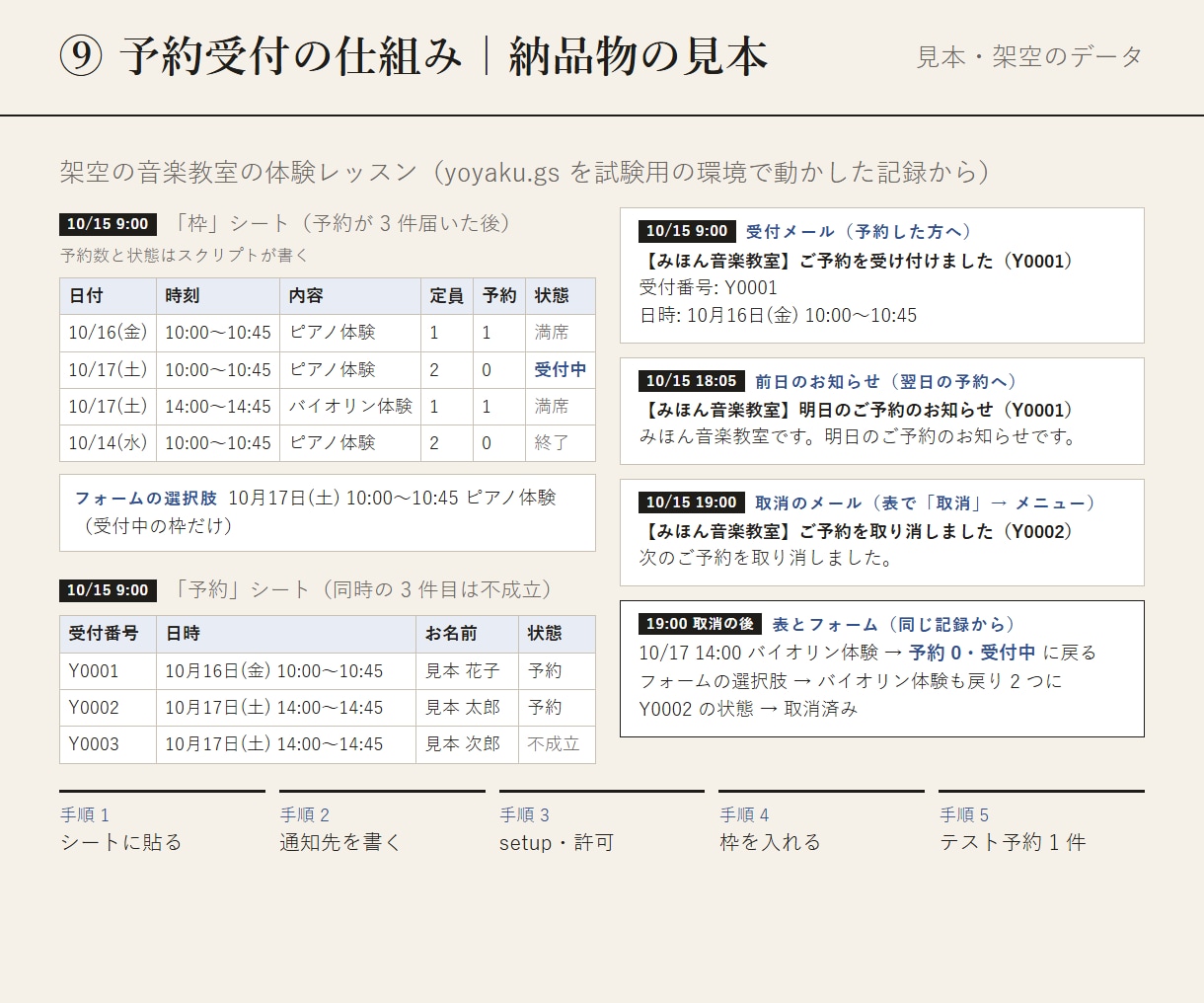
Task: Click the 10/14(水) date cell
Action: [x=108, y=443]
